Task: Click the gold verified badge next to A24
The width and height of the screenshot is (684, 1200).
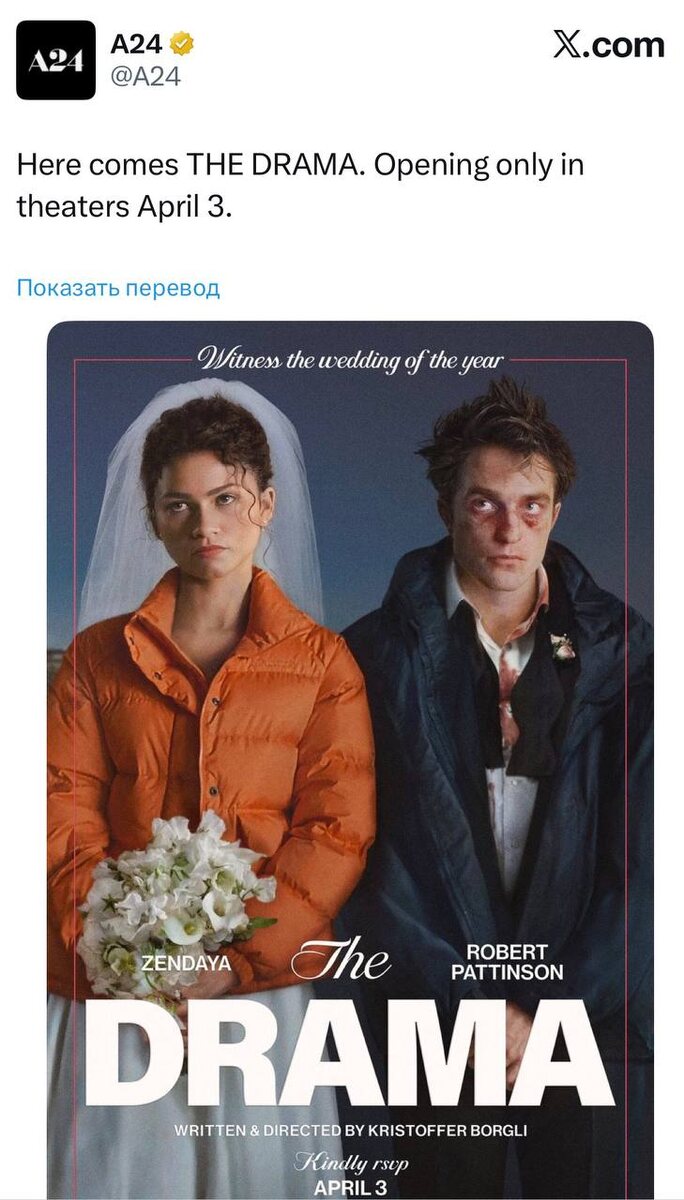Action: 182,44
